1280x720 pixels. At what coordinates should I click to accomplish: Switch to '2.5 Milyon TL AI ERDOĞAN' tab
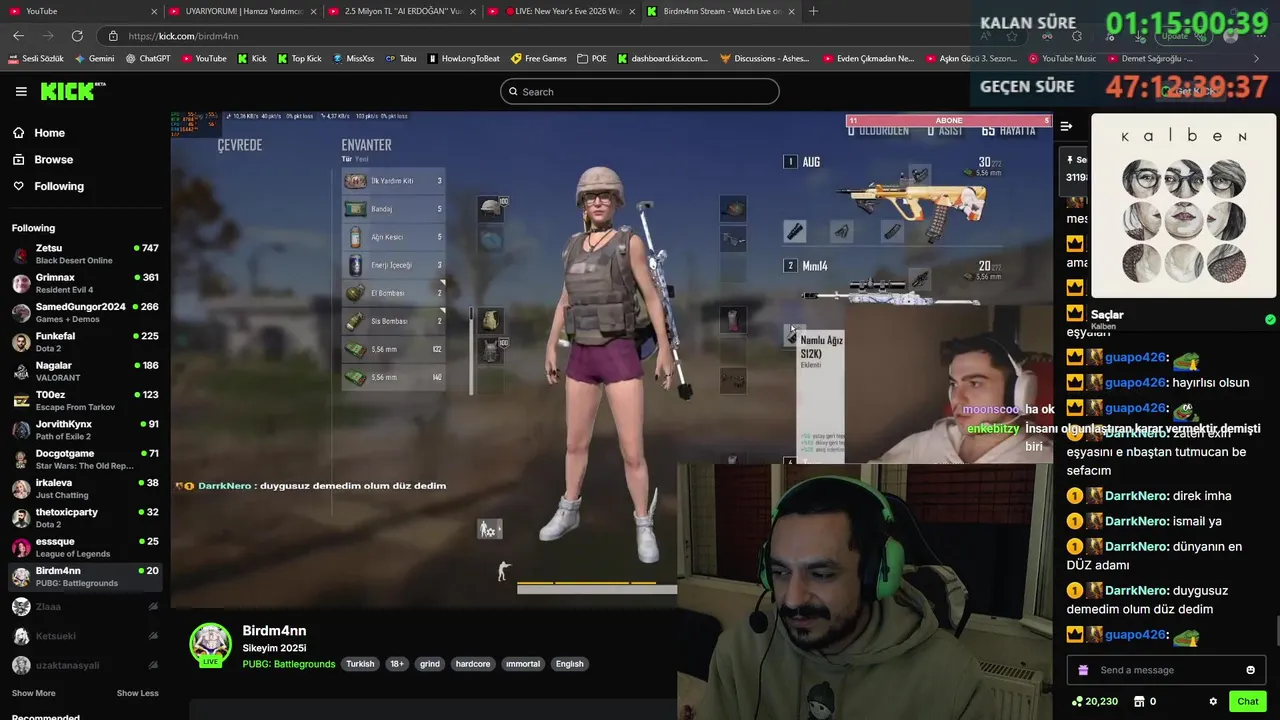tap(402, 11)
